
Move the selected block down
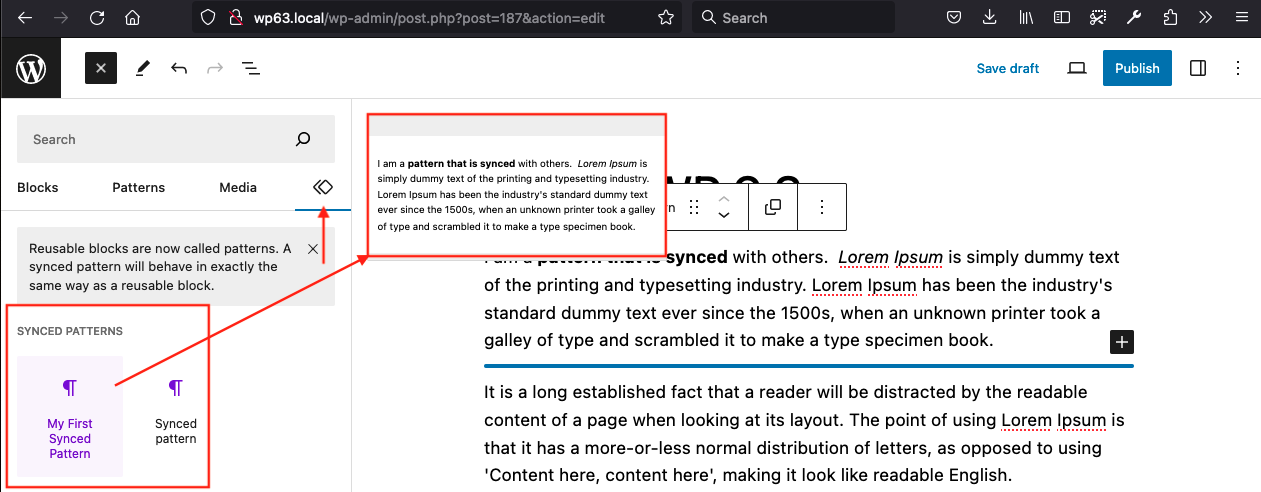click(724, 215)
